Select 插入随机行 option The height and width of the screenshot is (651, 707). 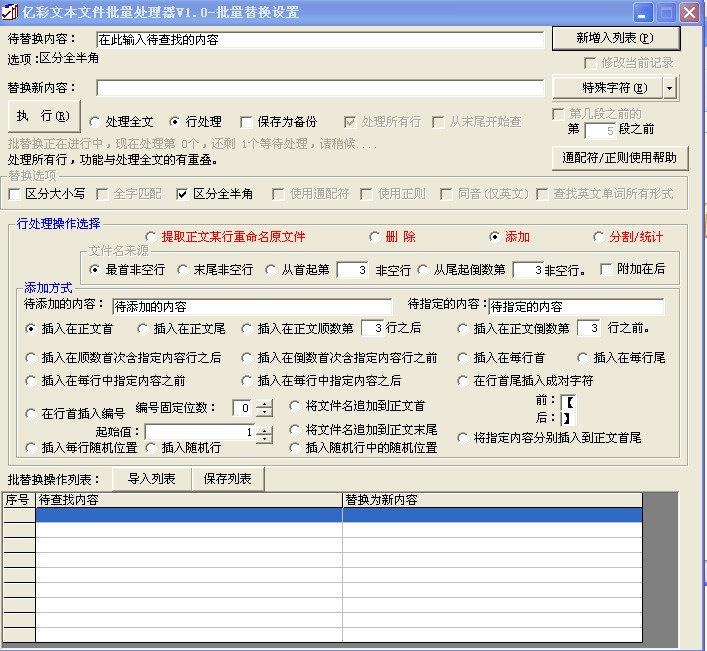point(184,448)
